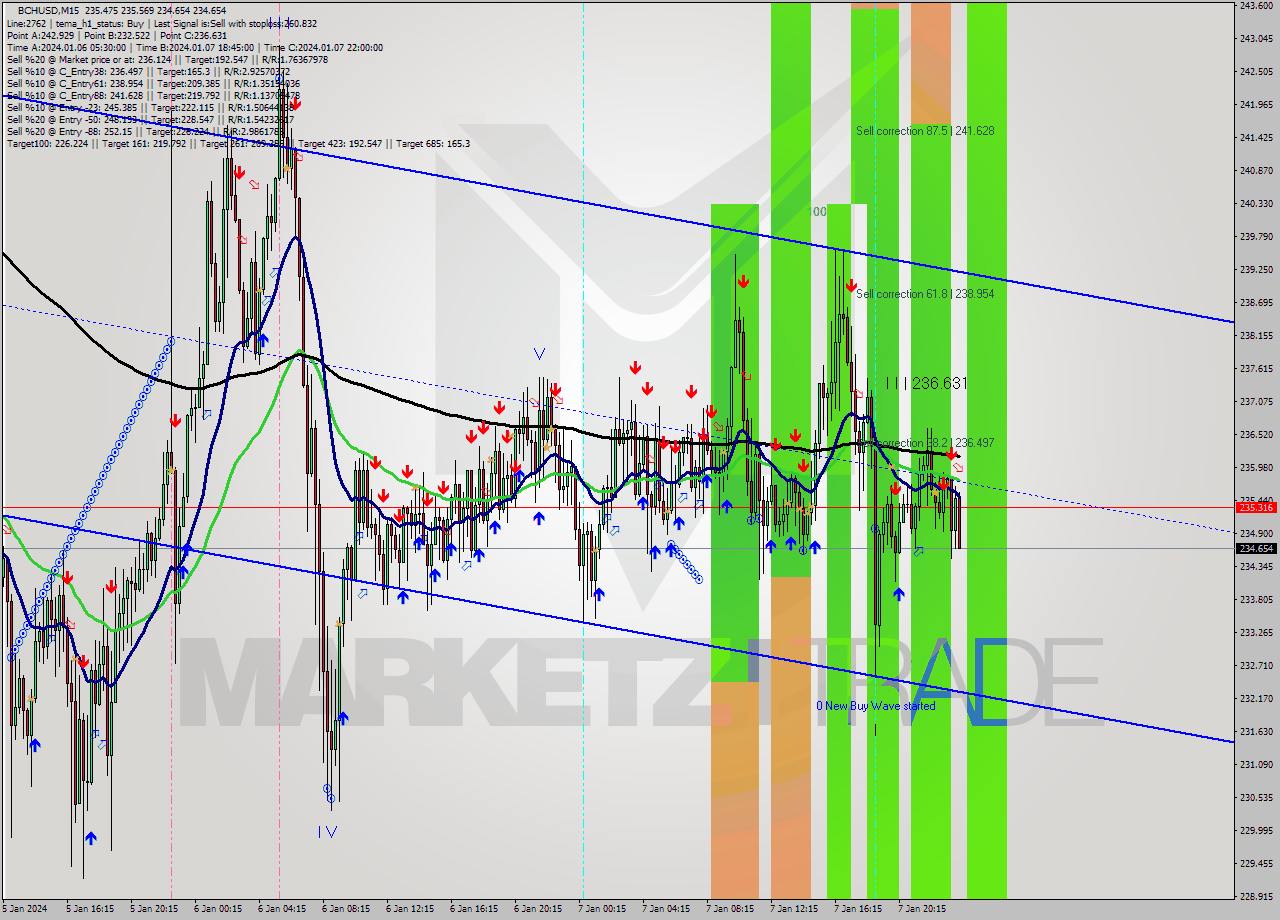Click the 230.535 price axis label
1280x920 pixels.
click(1256, 798)
